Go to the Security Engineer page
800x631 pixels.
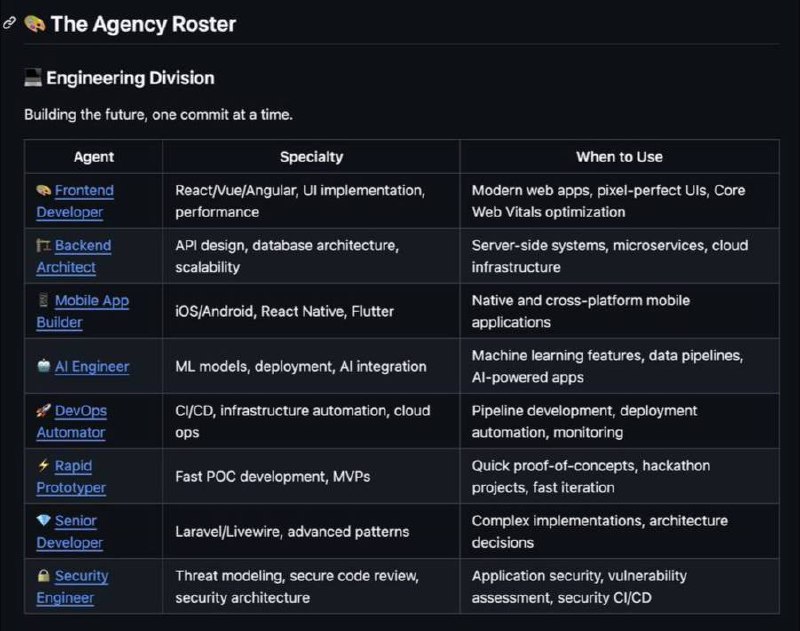pos(81,576)
